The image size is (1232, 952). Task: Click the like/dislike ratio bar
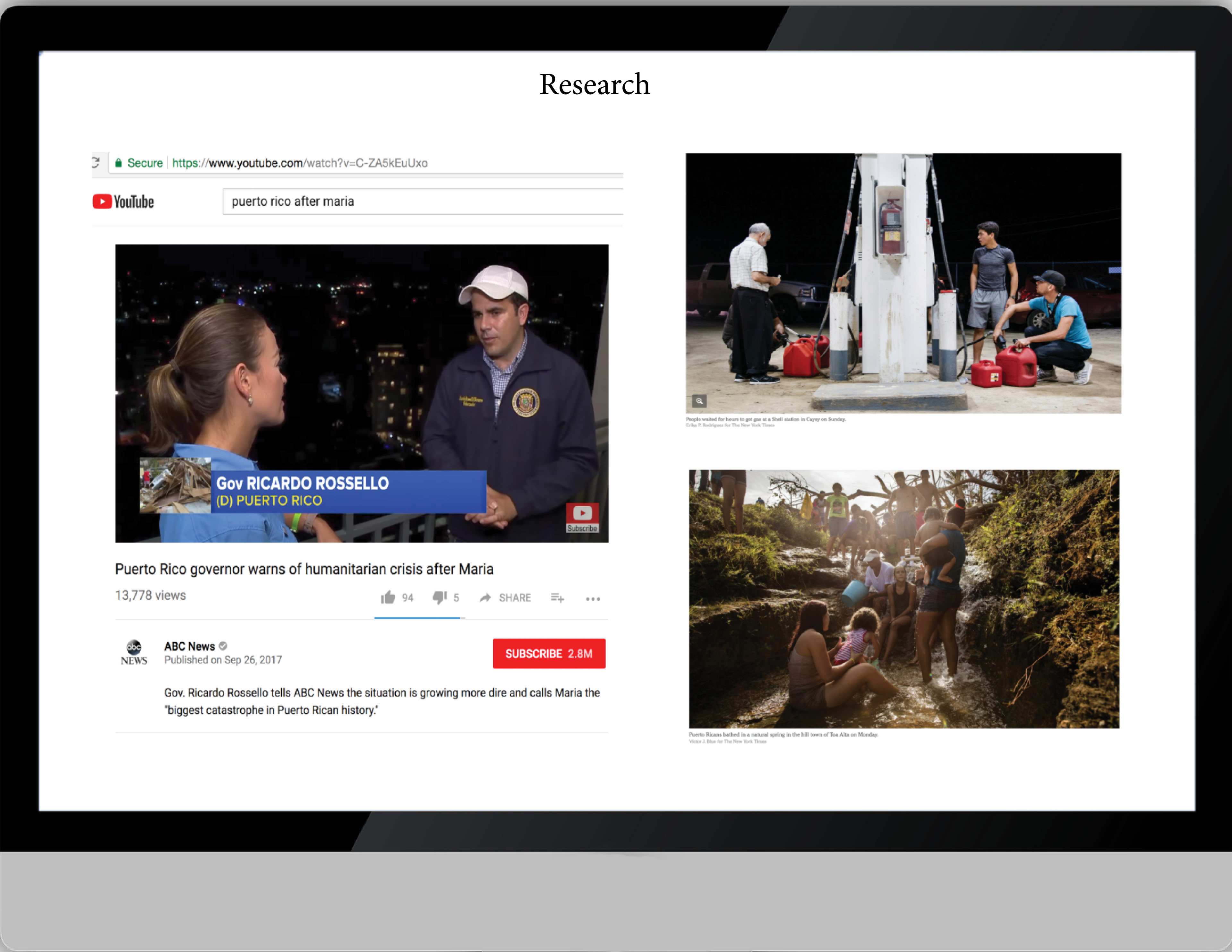coord(419,618)
